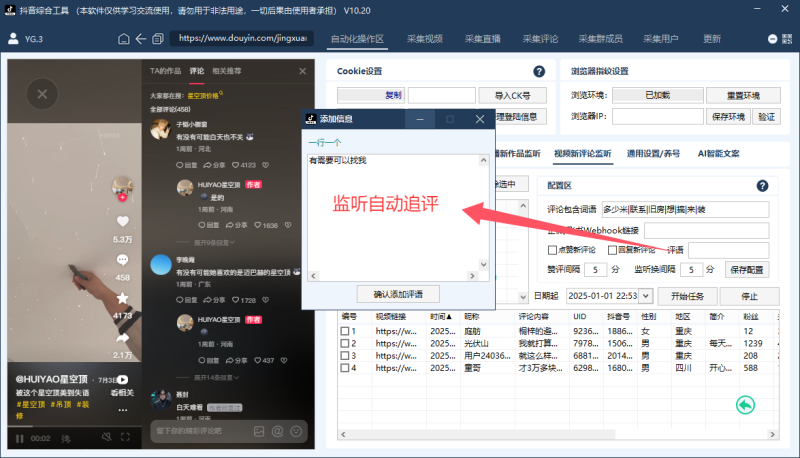Image resolution: width=800 pixels, height=458 pixels.
Task: Select the TA的作品 tab in side panel
Action: coord(165,71)
